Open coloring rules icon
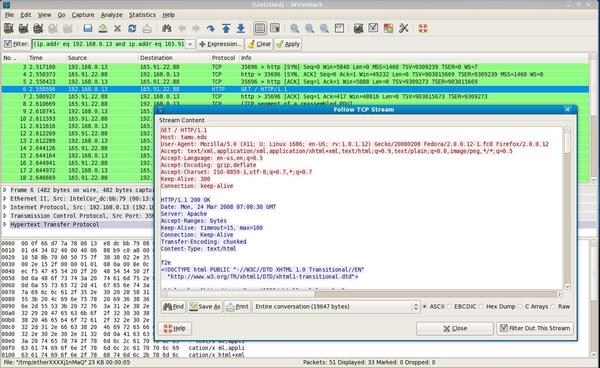This screenshot has width=600, height=368. click(388, 28)
